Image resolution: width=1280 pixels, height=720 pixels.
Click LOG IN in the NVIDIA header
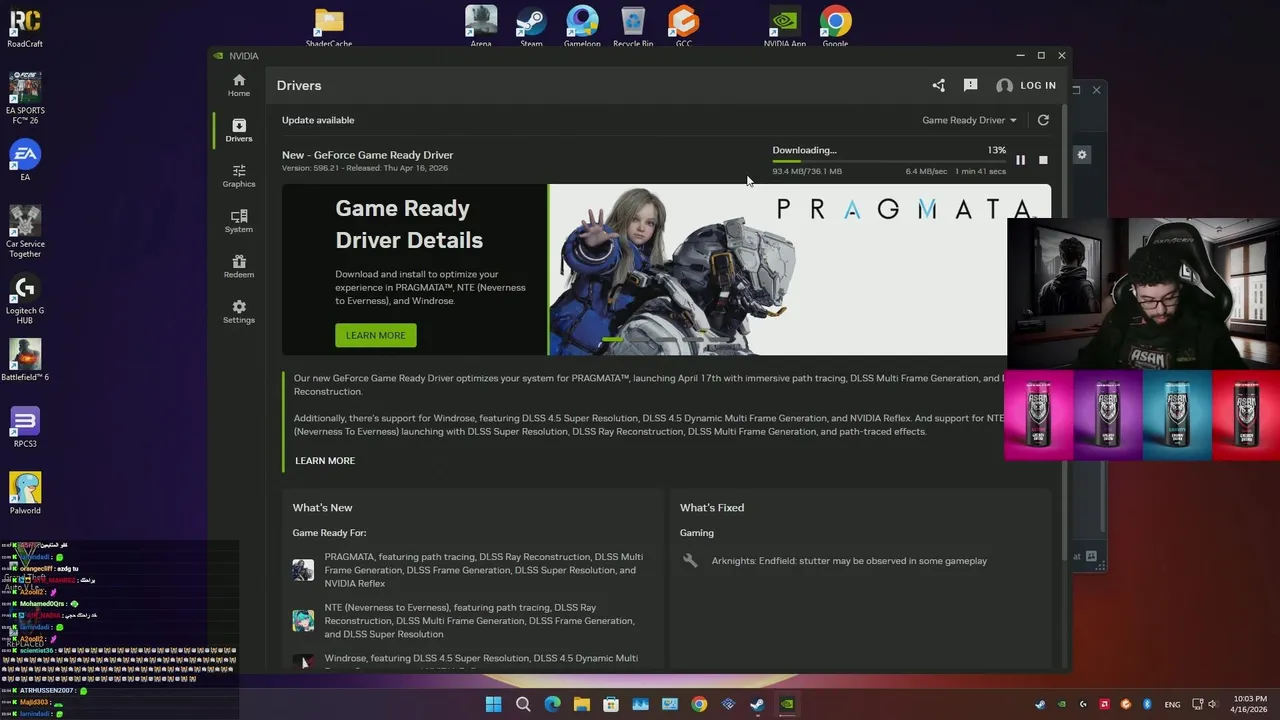(x=1026, y=86)
